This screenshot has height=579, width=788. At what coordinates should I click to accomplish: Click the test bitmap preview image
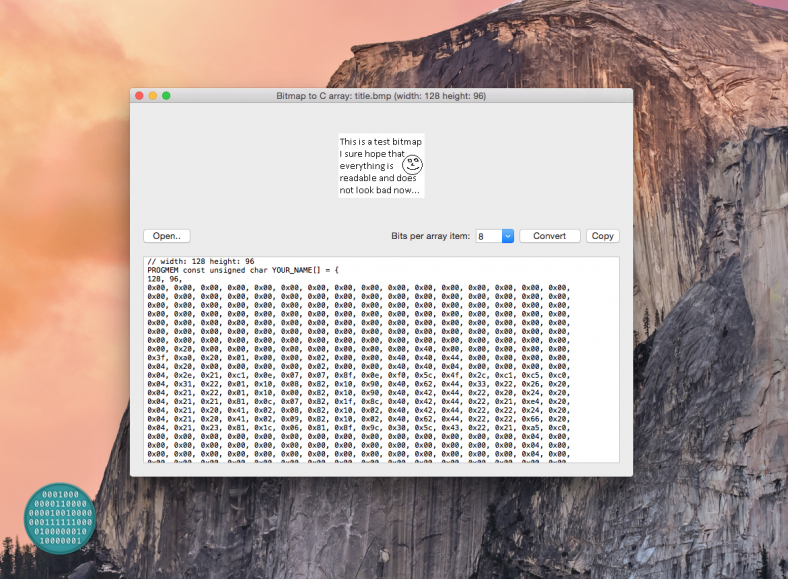click(x=381, y=165)
